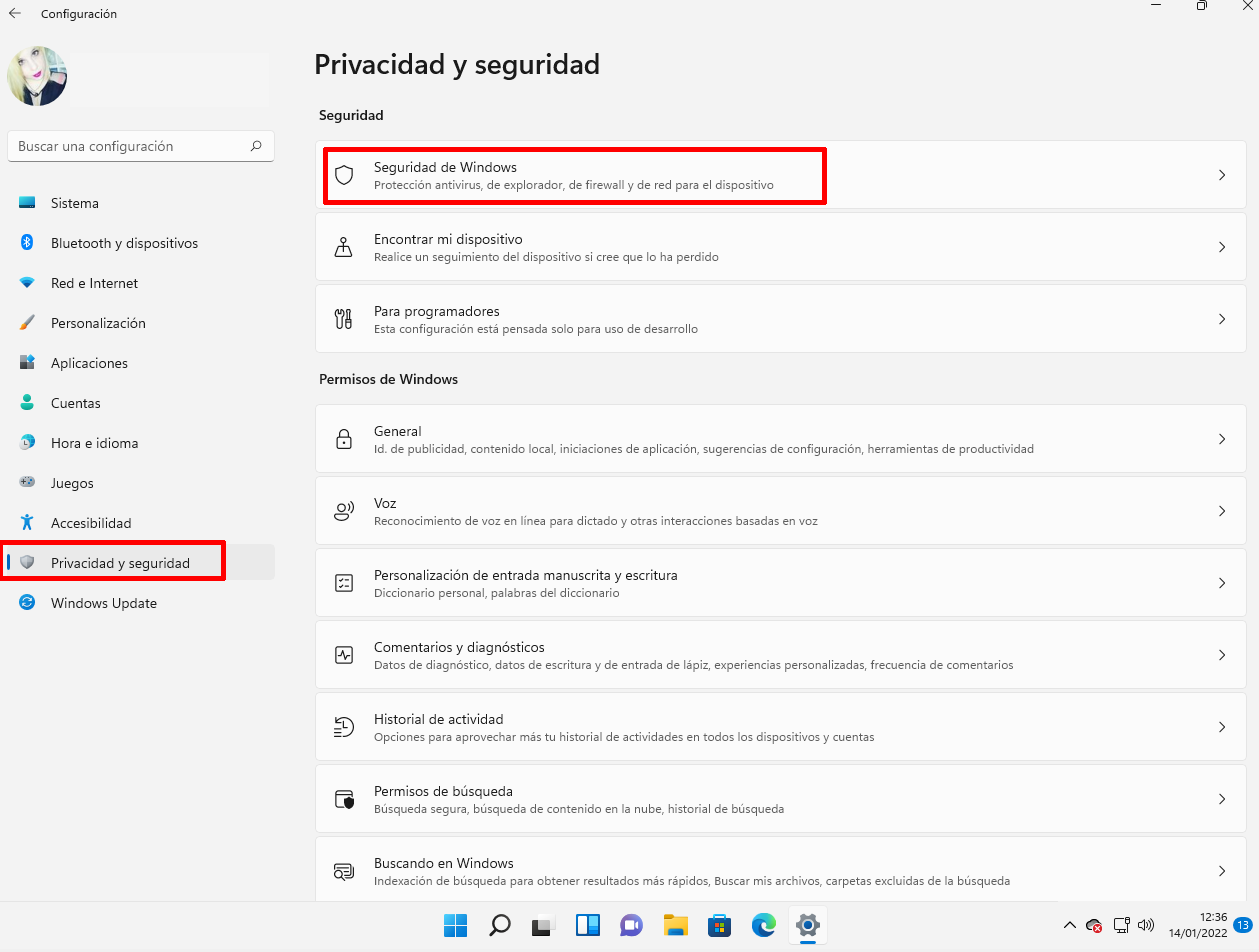The image size is (1259, 952).
Task: Open Juegos settings
Action: (x=70, y=483)
